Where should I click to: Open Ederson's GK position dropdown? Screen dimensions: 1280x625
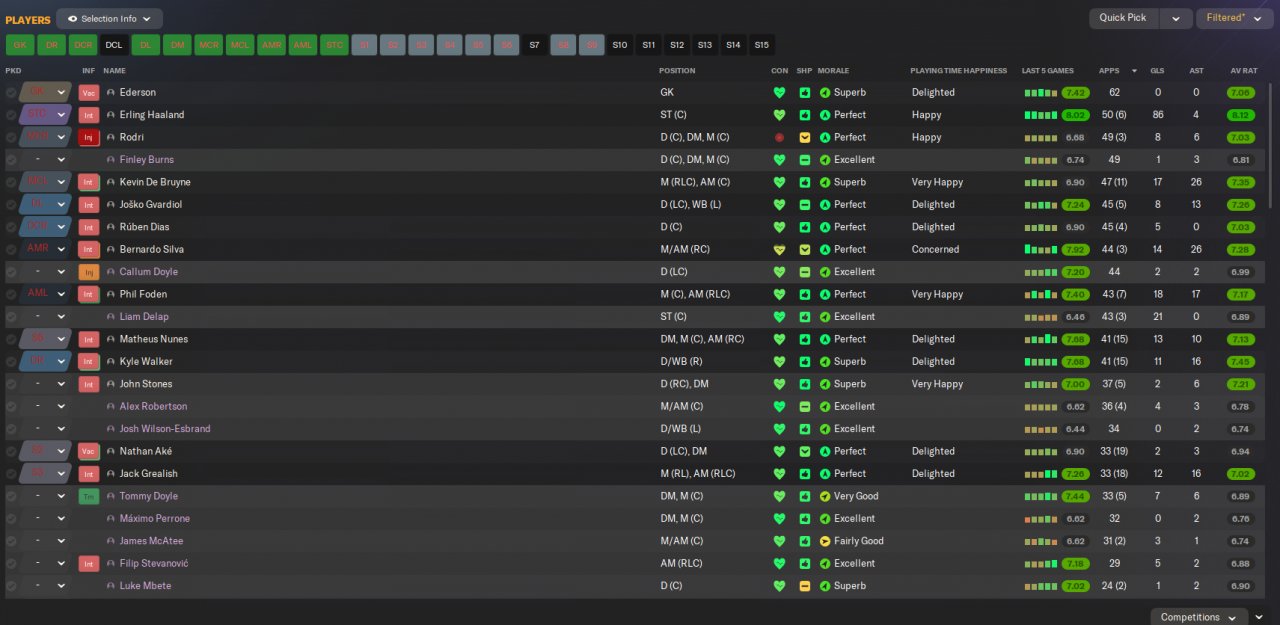45,92
